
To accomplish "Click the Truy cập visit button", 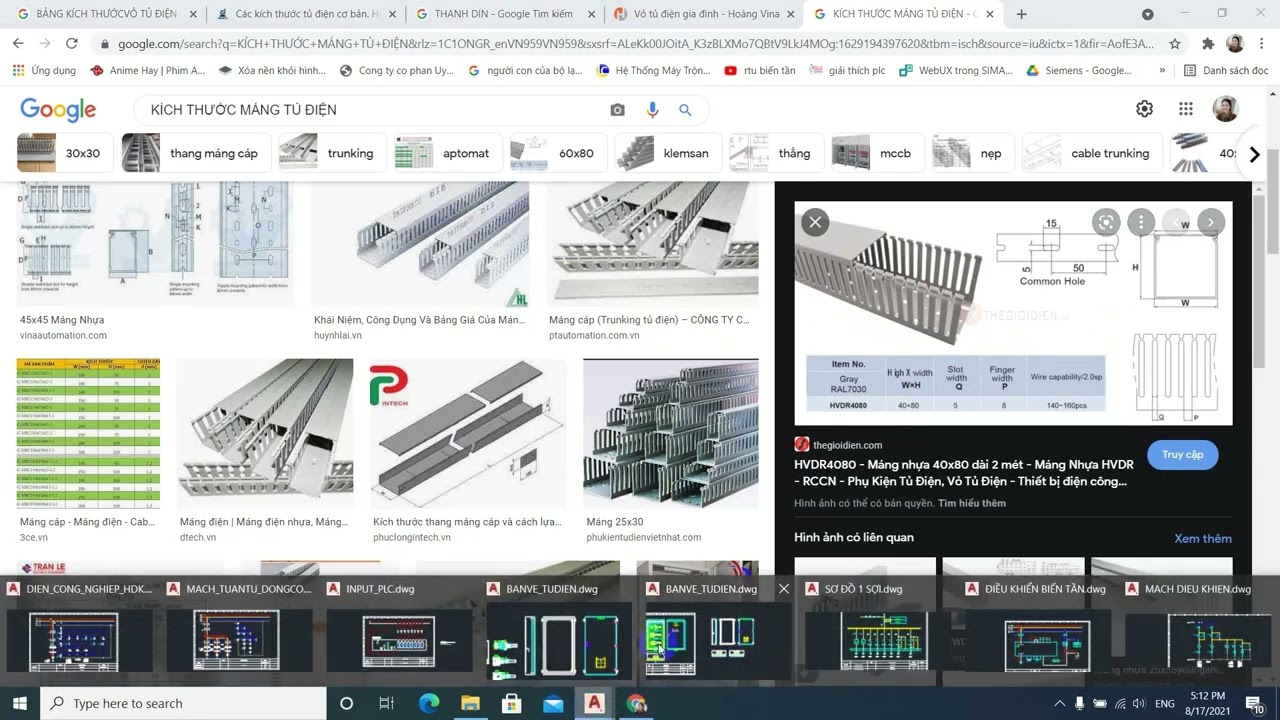I will [1182, 454].
